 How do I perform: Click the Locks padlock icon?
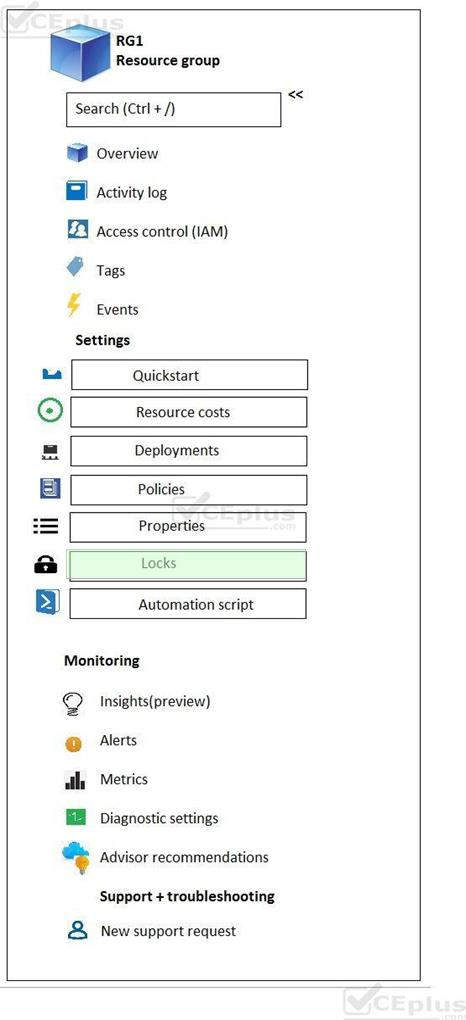pos(46,565)
